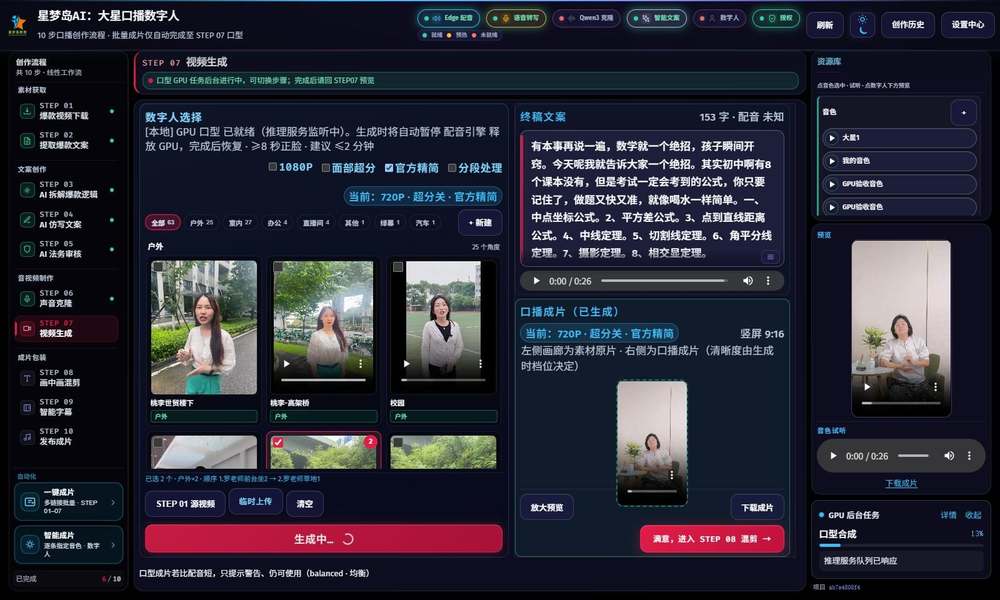Open the 音色试听 player options menu
Image resolution: width=1000 pixels, height=600 pixels.
(x=969, y=456)
